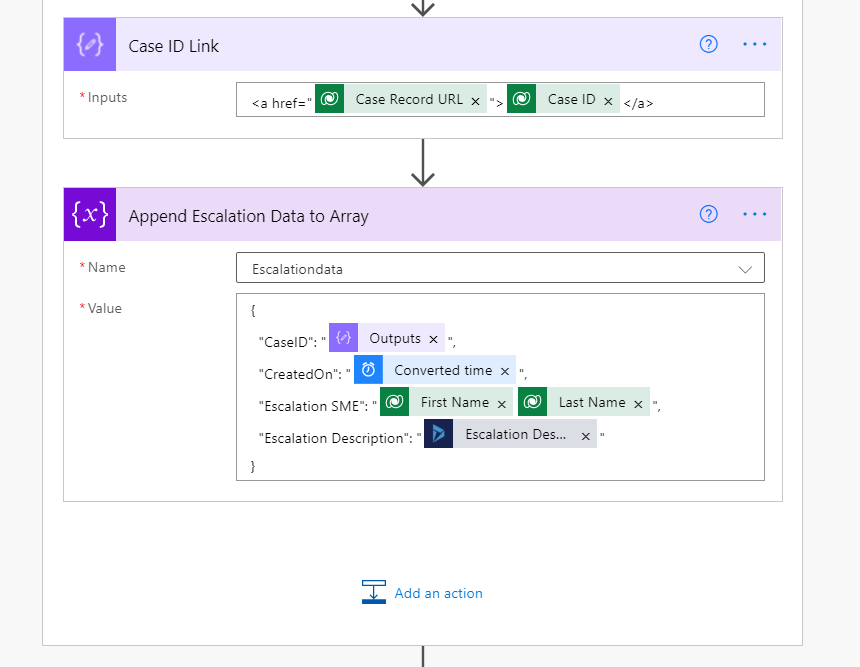Open the Case ID Link ellipsis menu

[x=755, y=44]
